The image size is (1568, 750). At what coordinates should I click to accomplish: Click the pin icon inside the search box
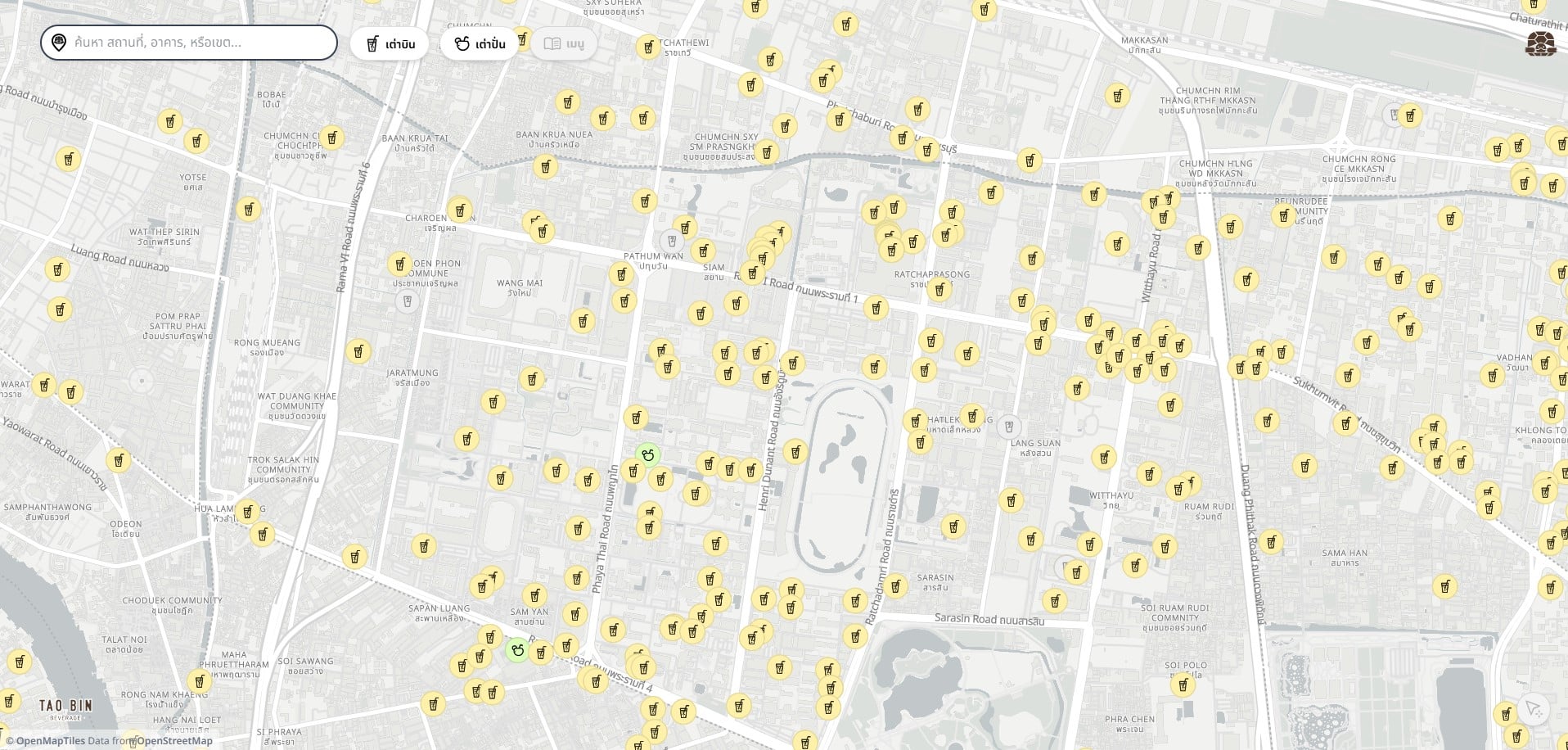(59, 43)
